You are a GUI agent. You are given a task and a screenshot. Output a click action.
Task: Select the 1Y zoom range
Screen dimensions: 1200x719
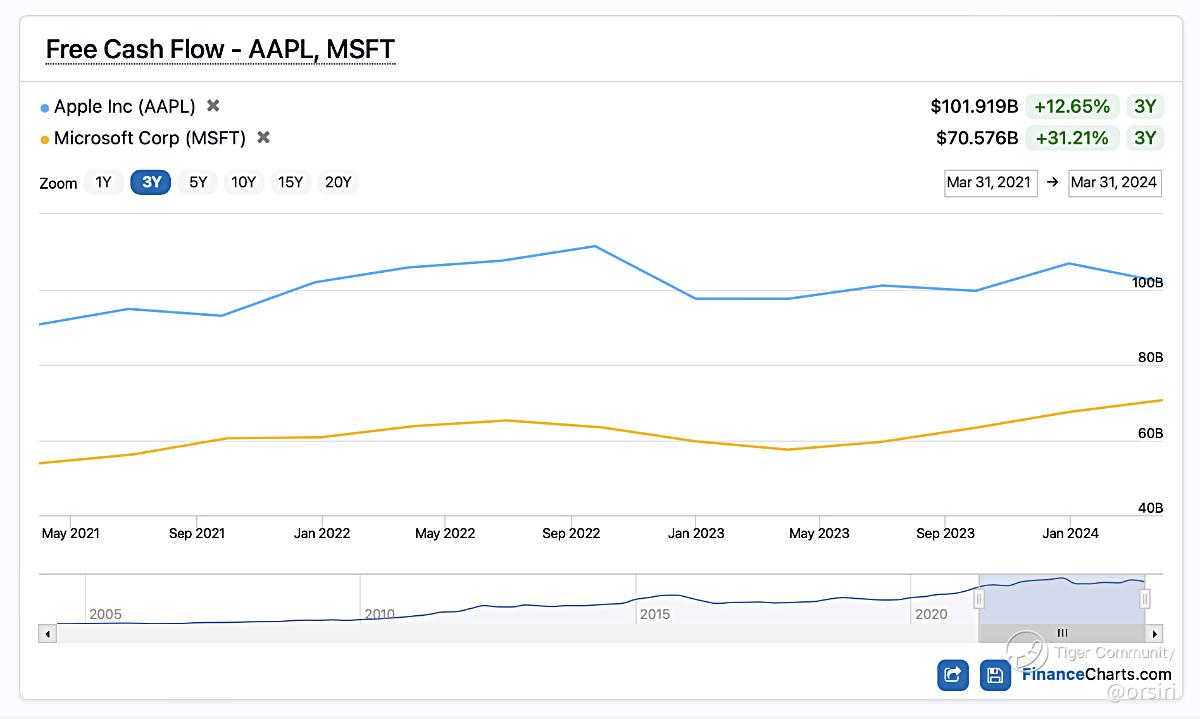103,182
